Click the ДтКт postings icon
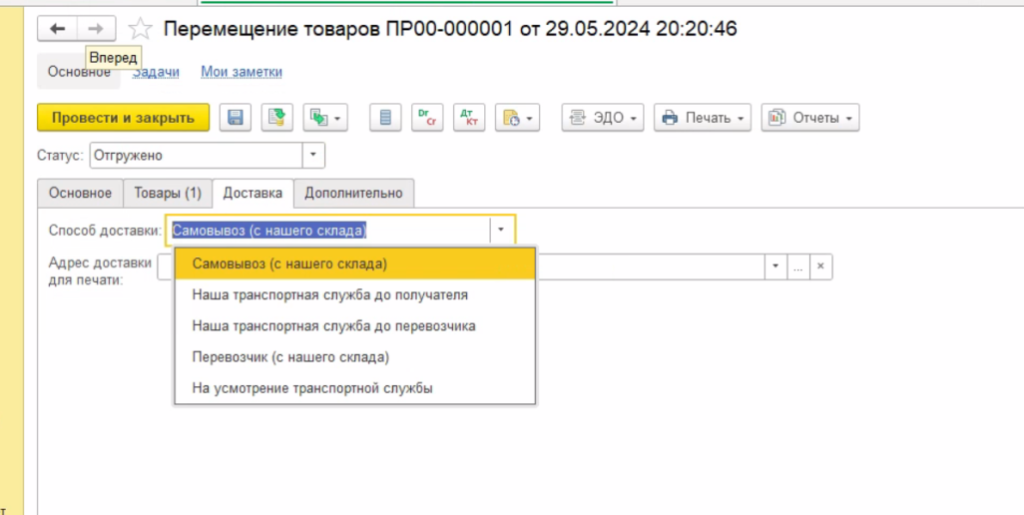This screenshot has height=515, width=1024. [469, 118]
